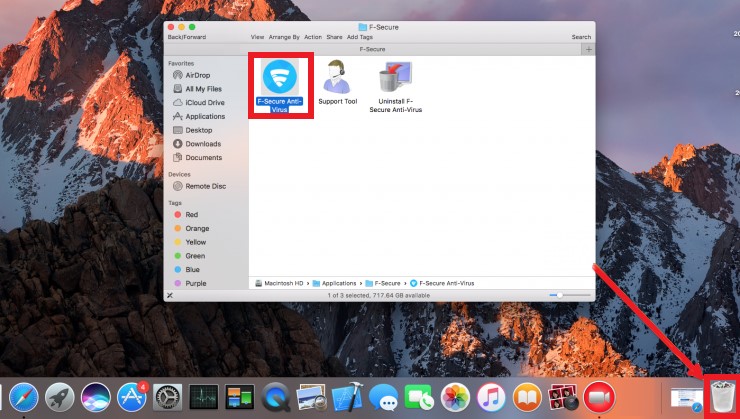This screenshot has height=419, width=740.
Task: Open Messages from the Dock
Action: (383, 397)
